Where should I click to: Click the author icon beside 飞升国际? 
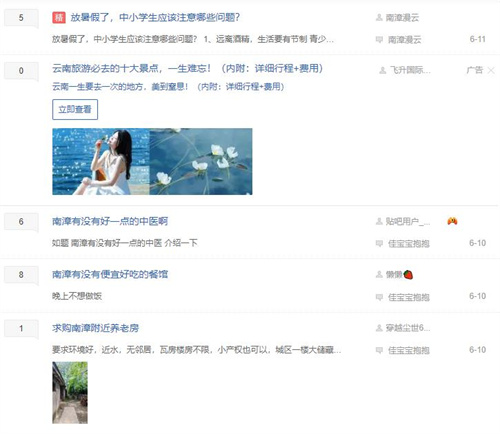(x=383, y=70)
